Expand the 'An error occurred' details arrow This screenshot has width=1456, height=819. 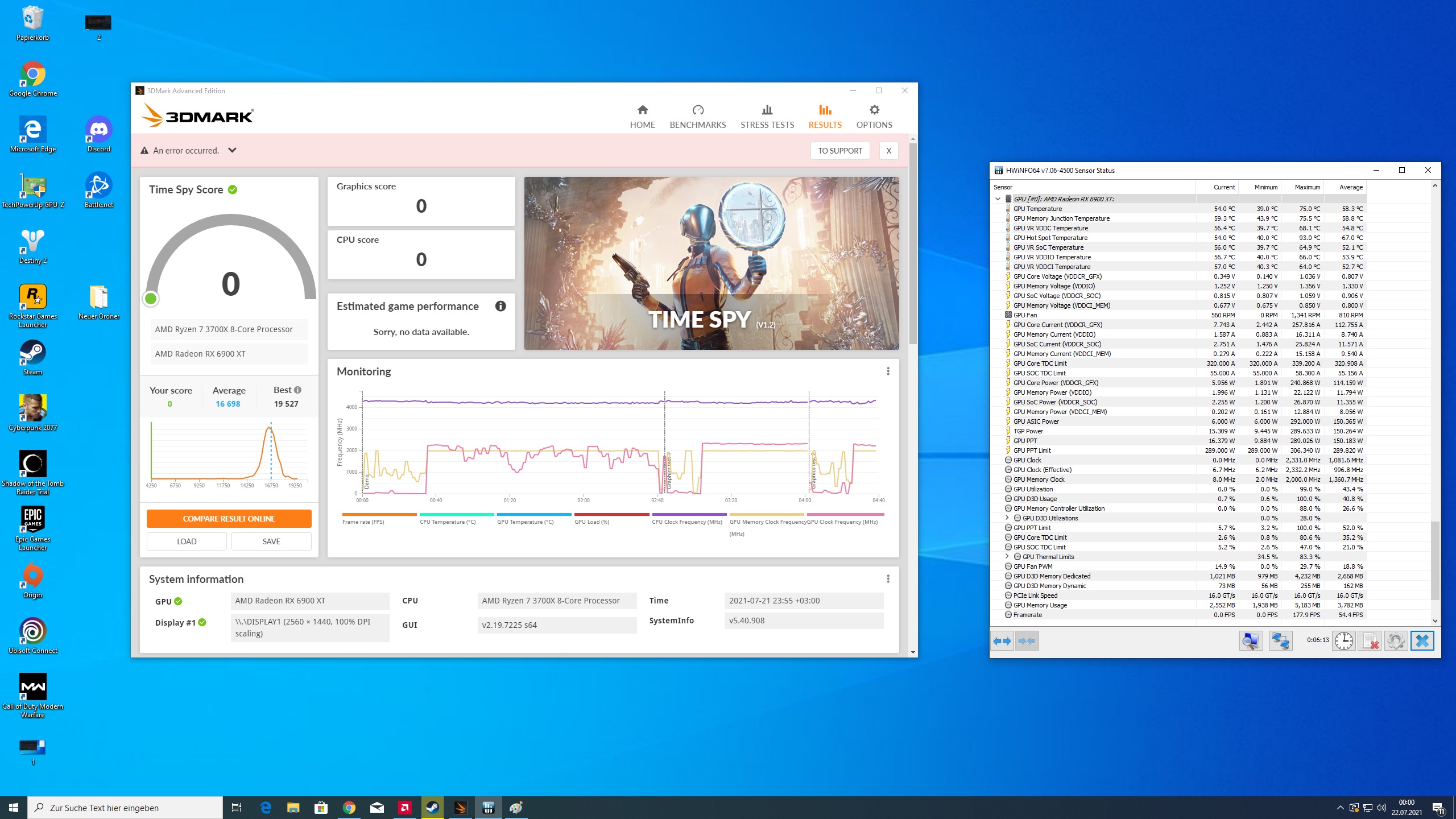click(x=232, y=150)
